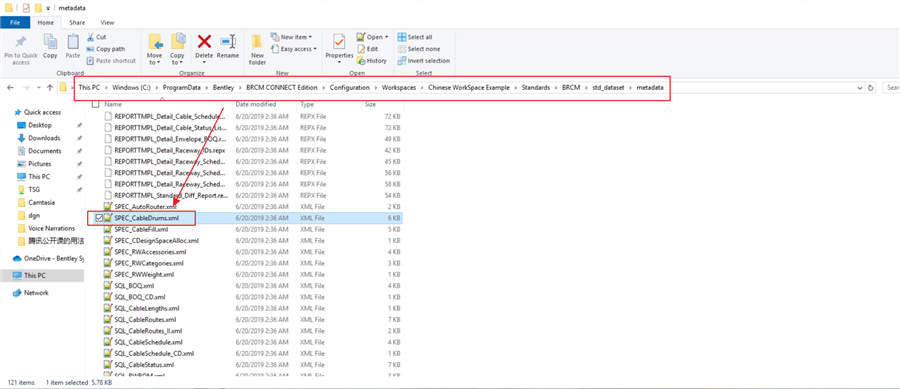Sort by the Size column
The height and width of the screenshot is (389, 900).
tap(370, 104)
